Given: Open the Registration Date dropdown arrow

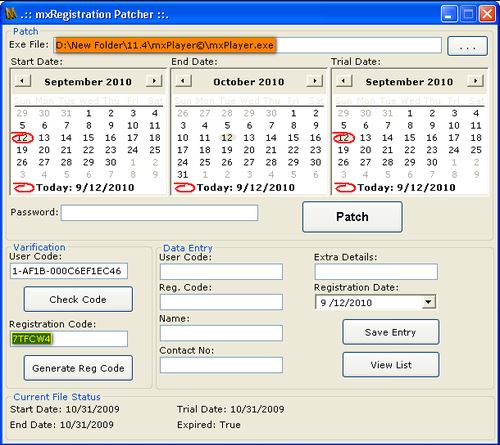Looking at the screenshot, I should 428,302.
